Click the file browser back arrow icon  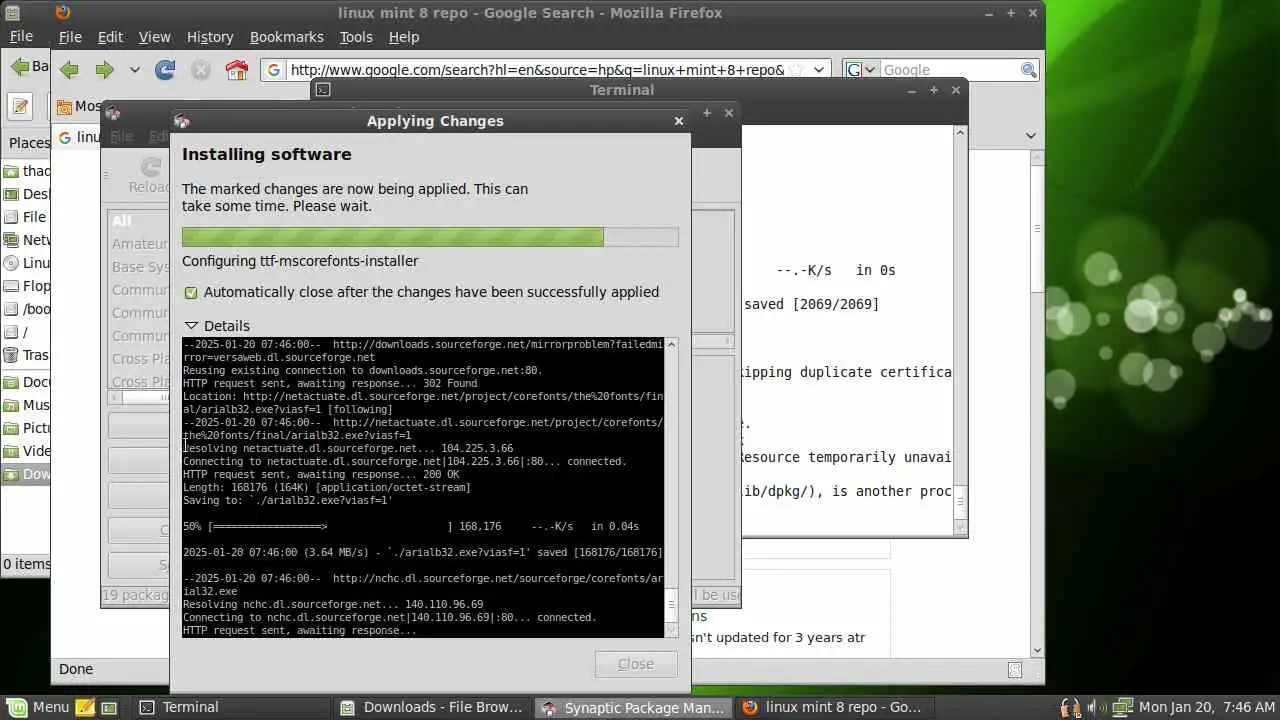(x=19, y=67)
